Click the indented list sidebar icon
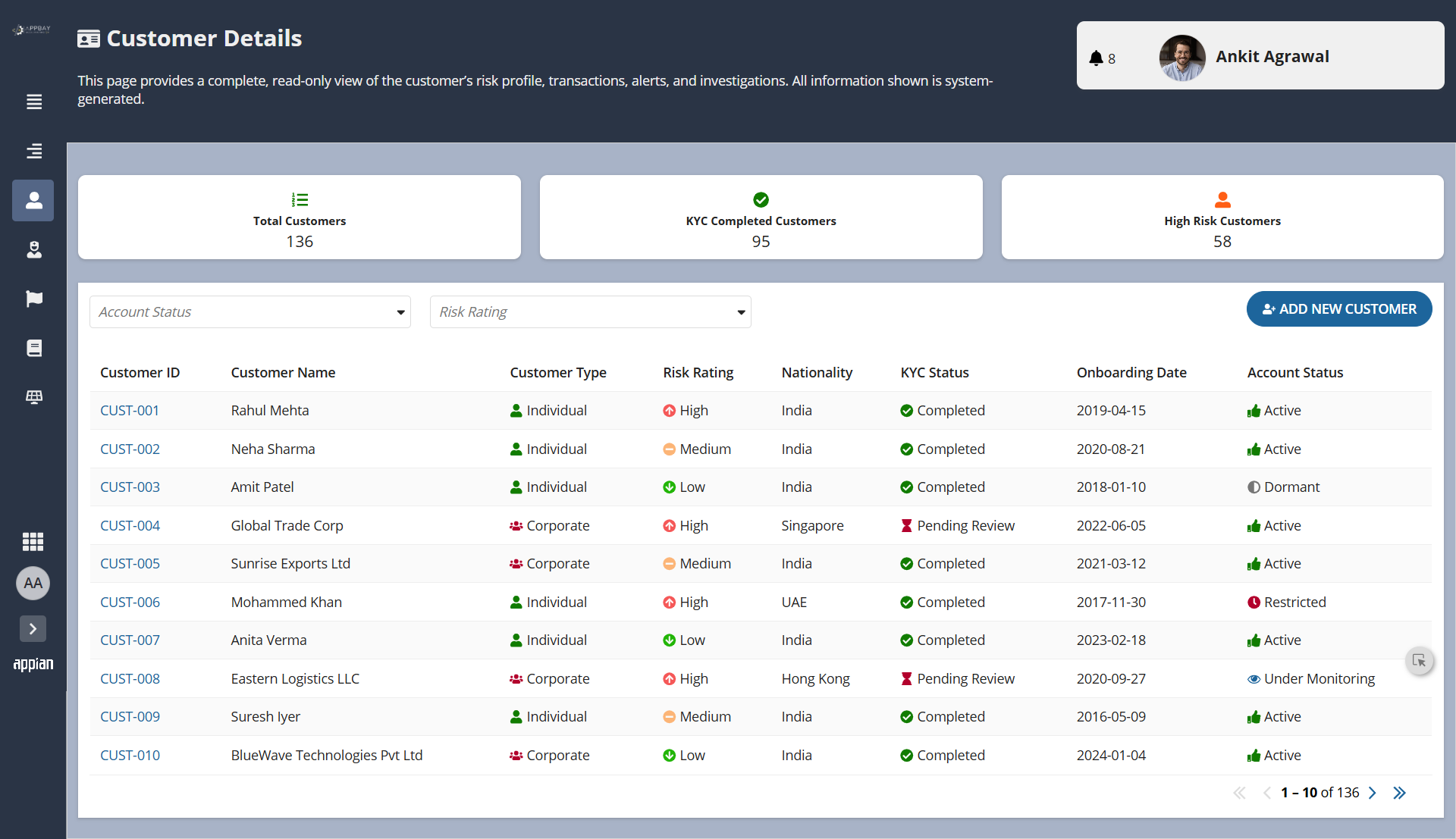Screen dimensions: 1456x839 click(34, 151)
